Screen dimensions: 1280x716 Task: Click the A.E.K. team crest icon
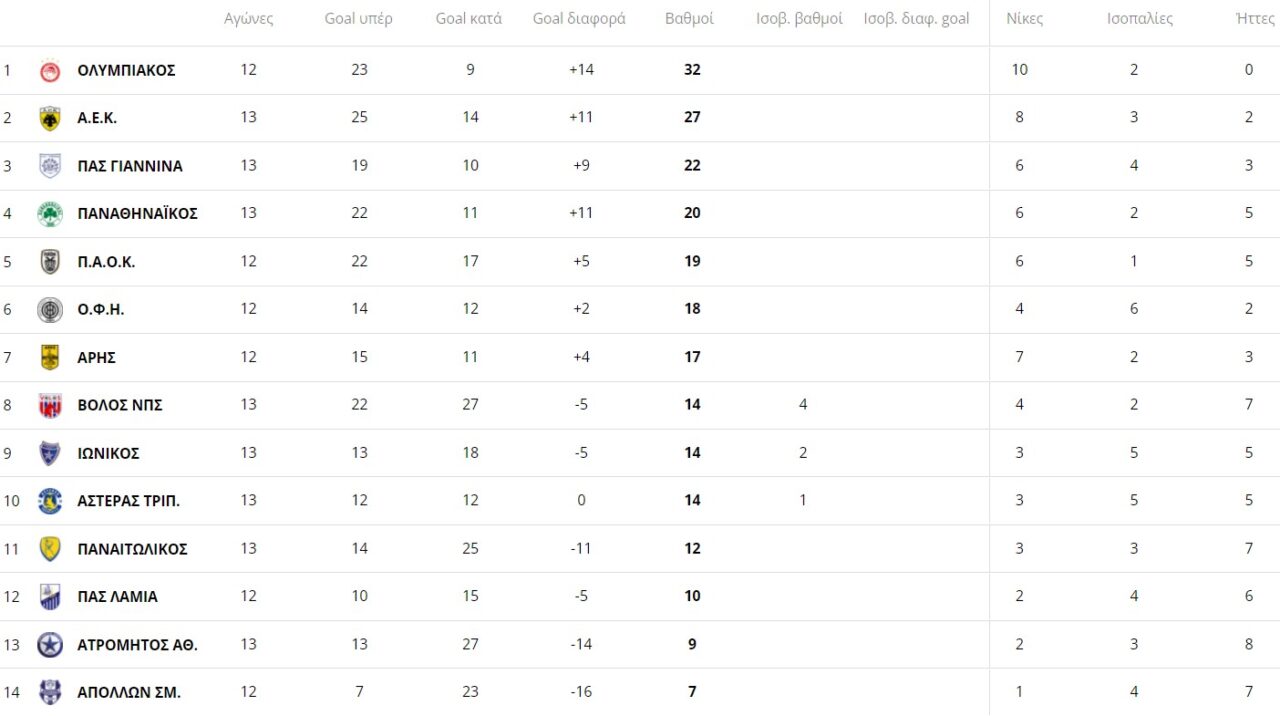coord(50,118)
